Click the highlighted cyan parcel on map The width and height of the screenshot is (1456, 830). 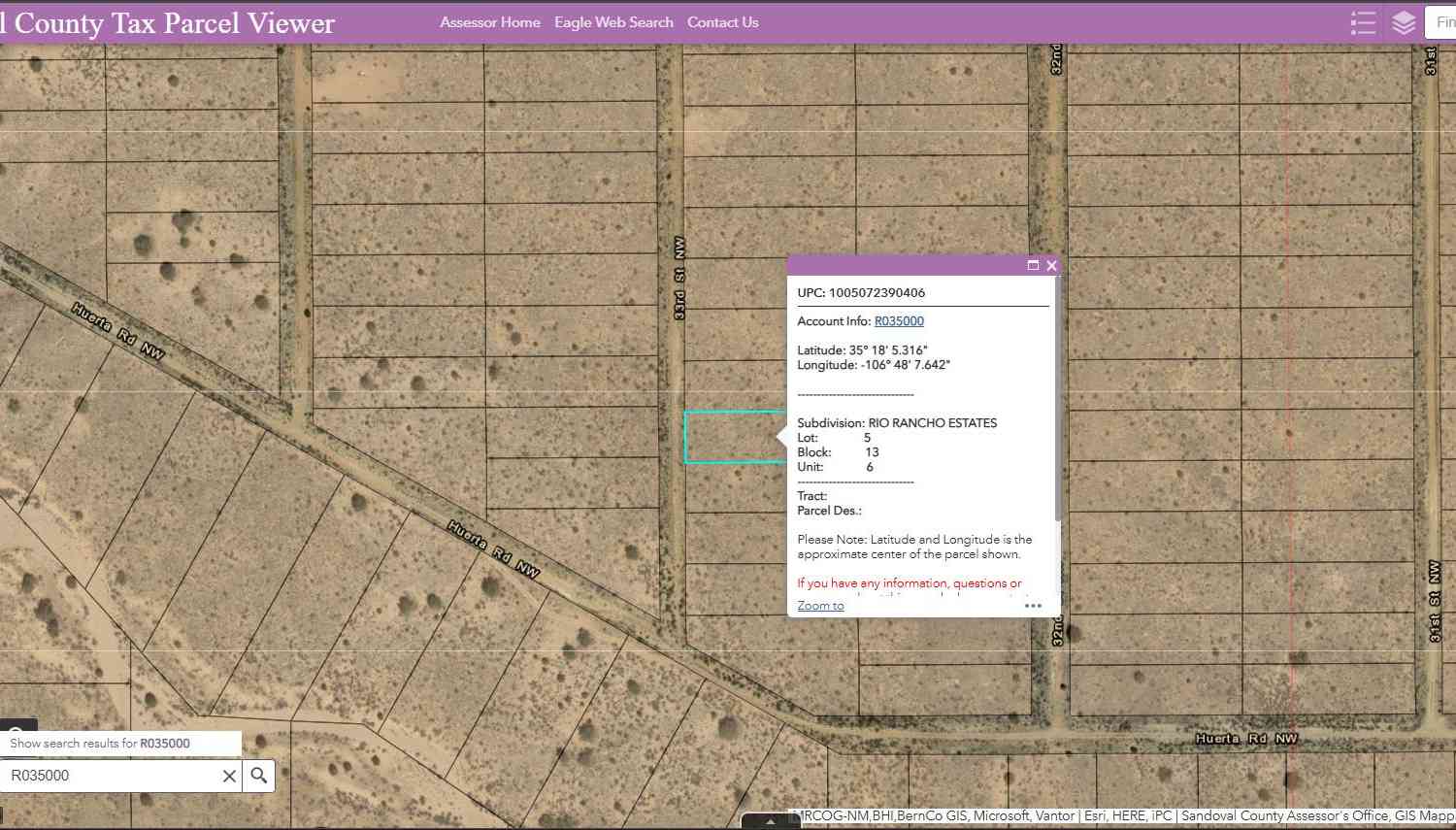coord(735,437)
